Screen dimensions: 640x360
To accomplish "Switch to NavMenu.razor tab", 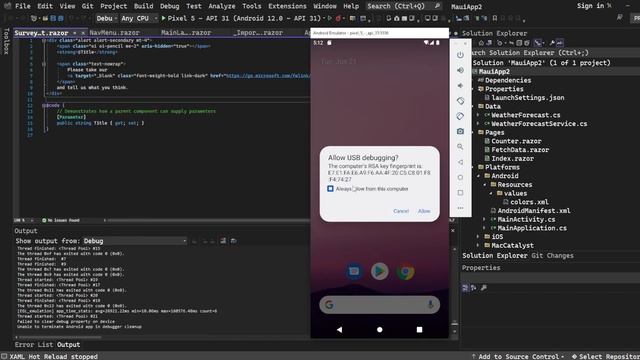I will [114, 32].
